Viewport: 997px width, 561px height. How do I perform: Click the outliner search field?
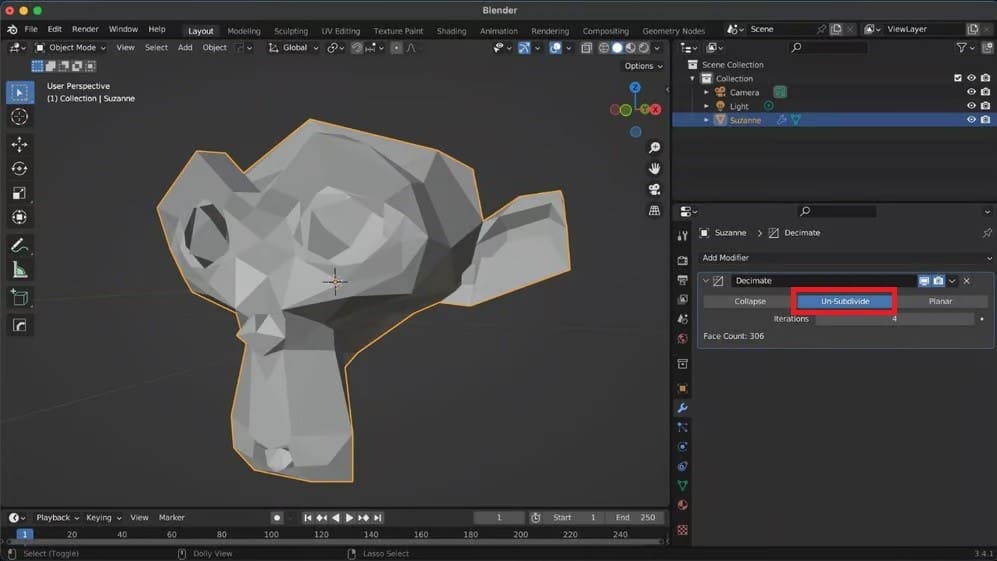coord(829,48)
